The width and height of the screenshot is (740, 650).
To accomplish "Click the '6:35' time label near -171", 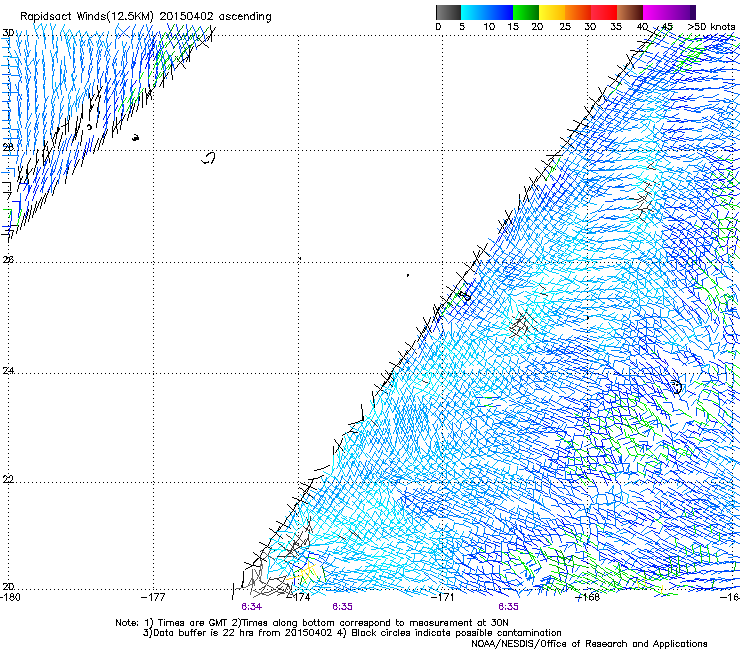I will coord(508,607).
